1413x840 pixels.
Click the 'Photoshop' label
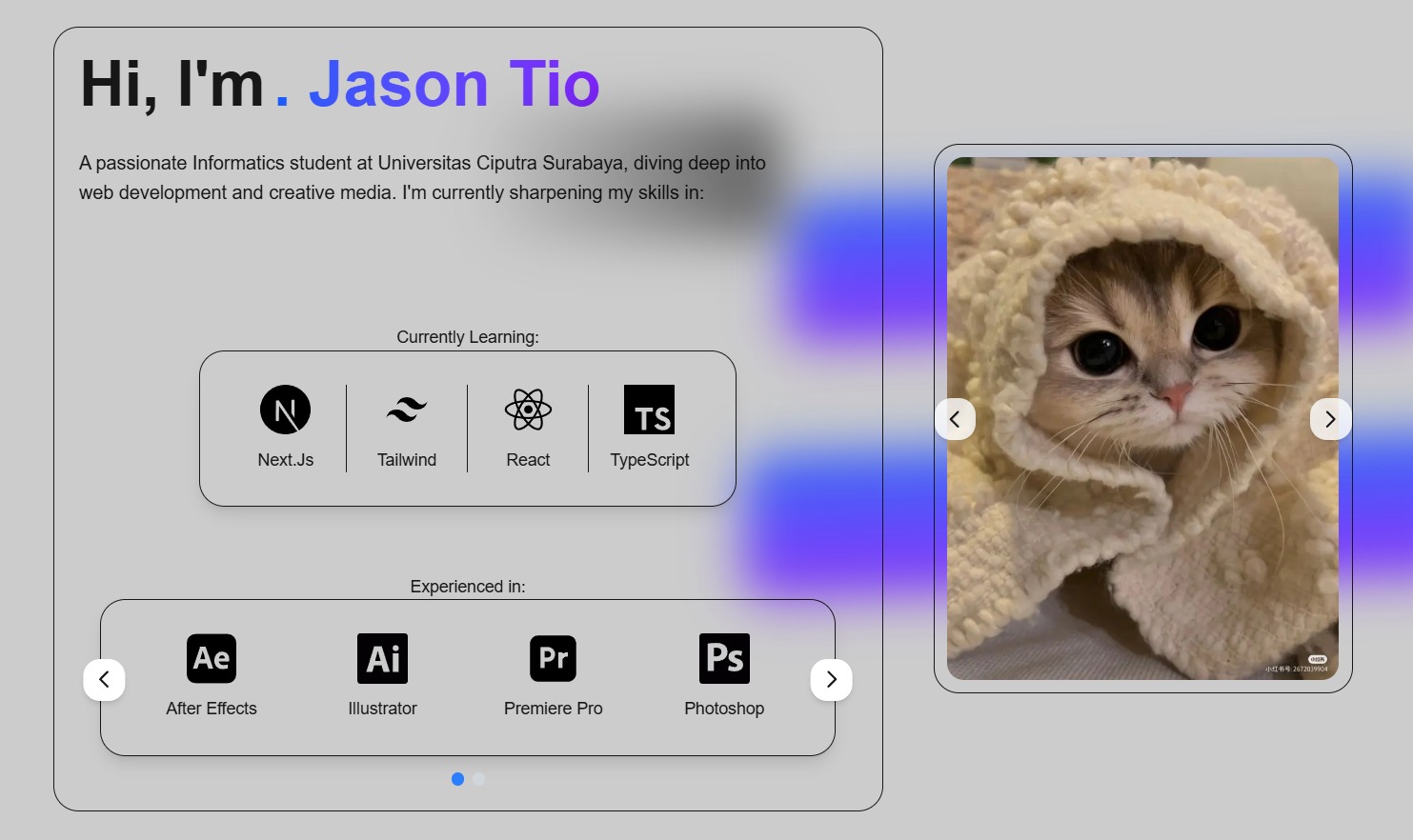(x=724, y=709)
